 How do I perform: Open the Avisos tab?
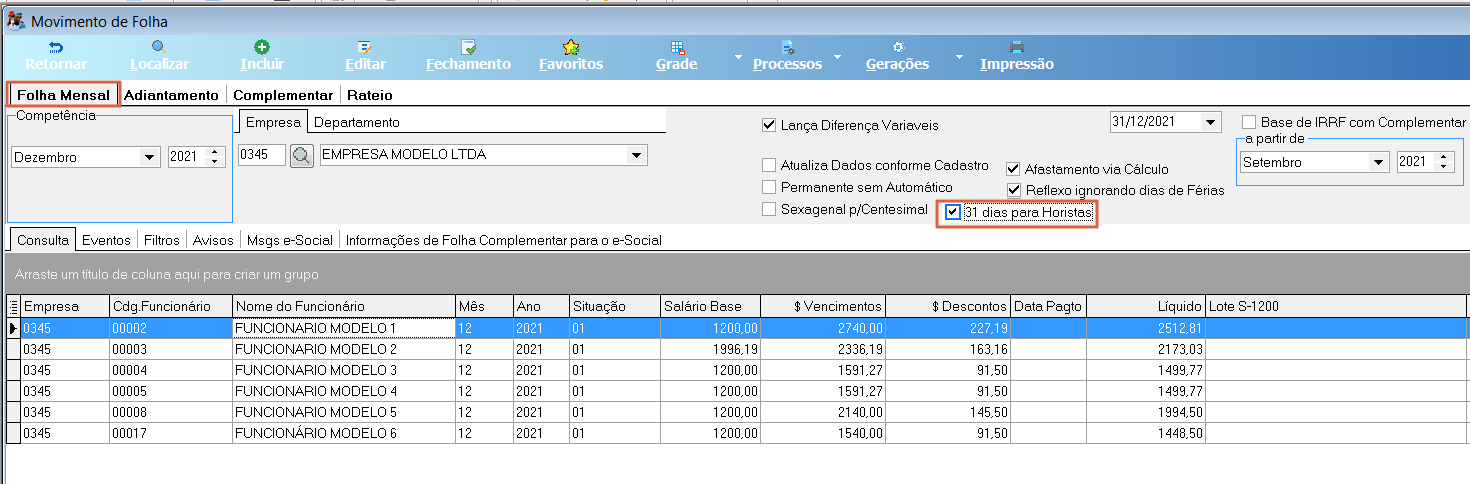(213, 240)
